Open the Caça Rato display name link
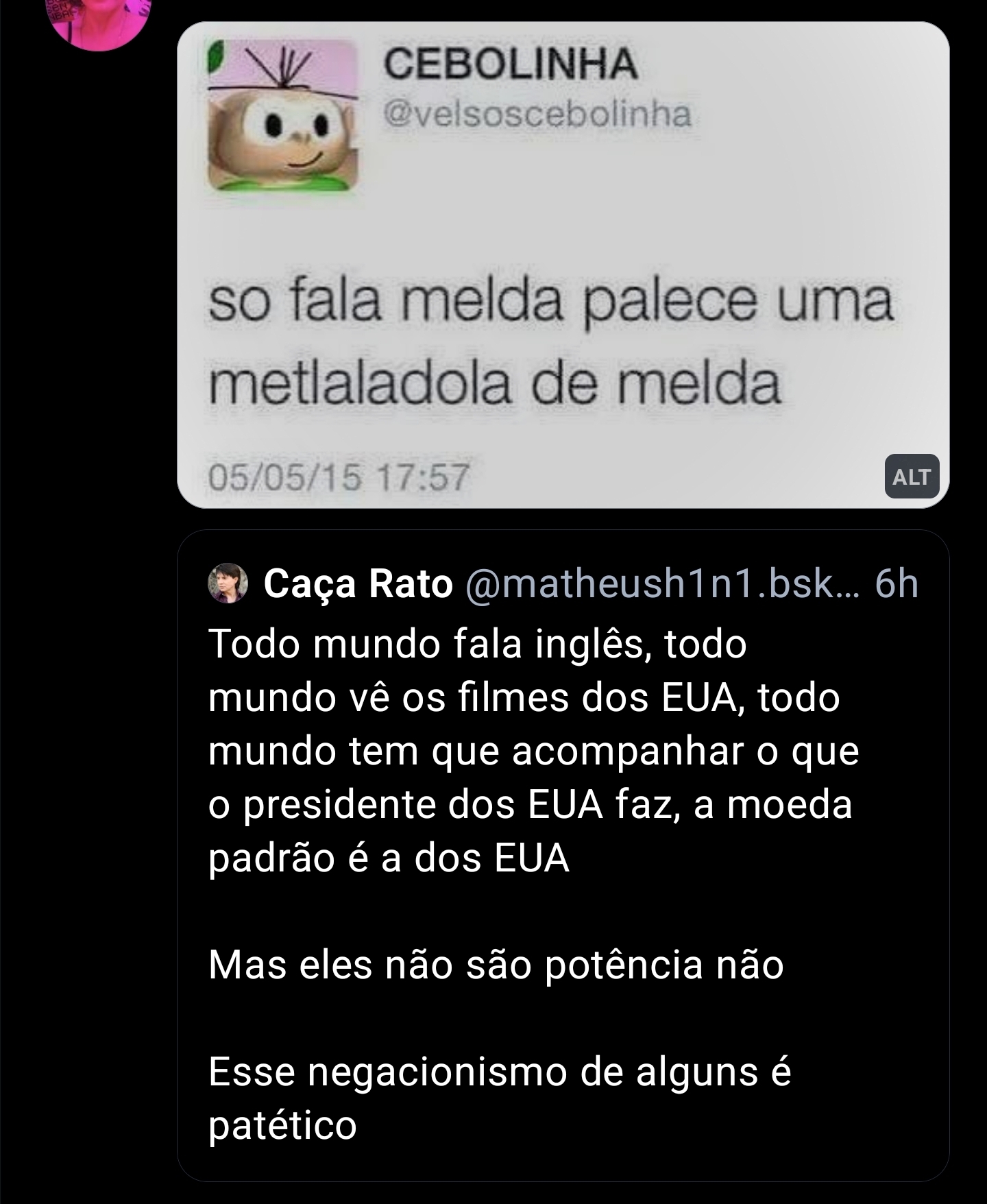Image resolution: width=987 pixels, height=1204 pixels. [x=358, y=584]
